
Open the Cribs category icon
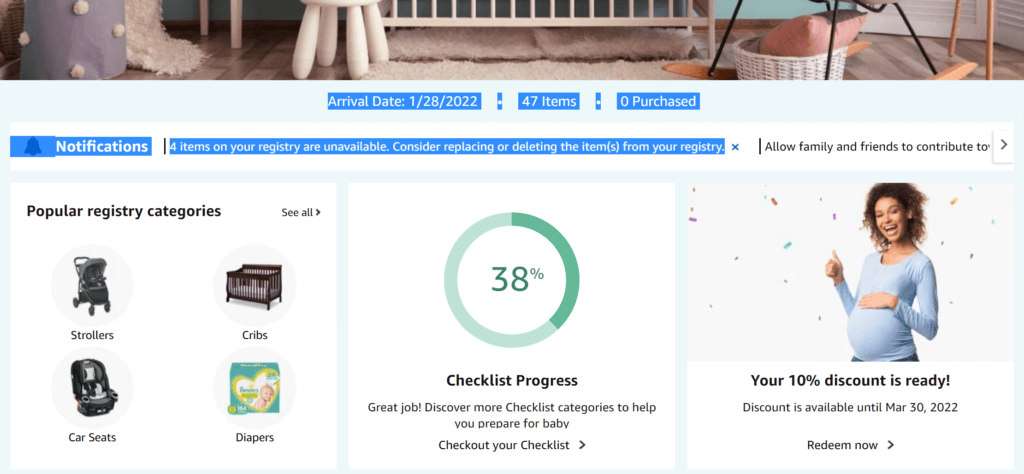[254, 285]
